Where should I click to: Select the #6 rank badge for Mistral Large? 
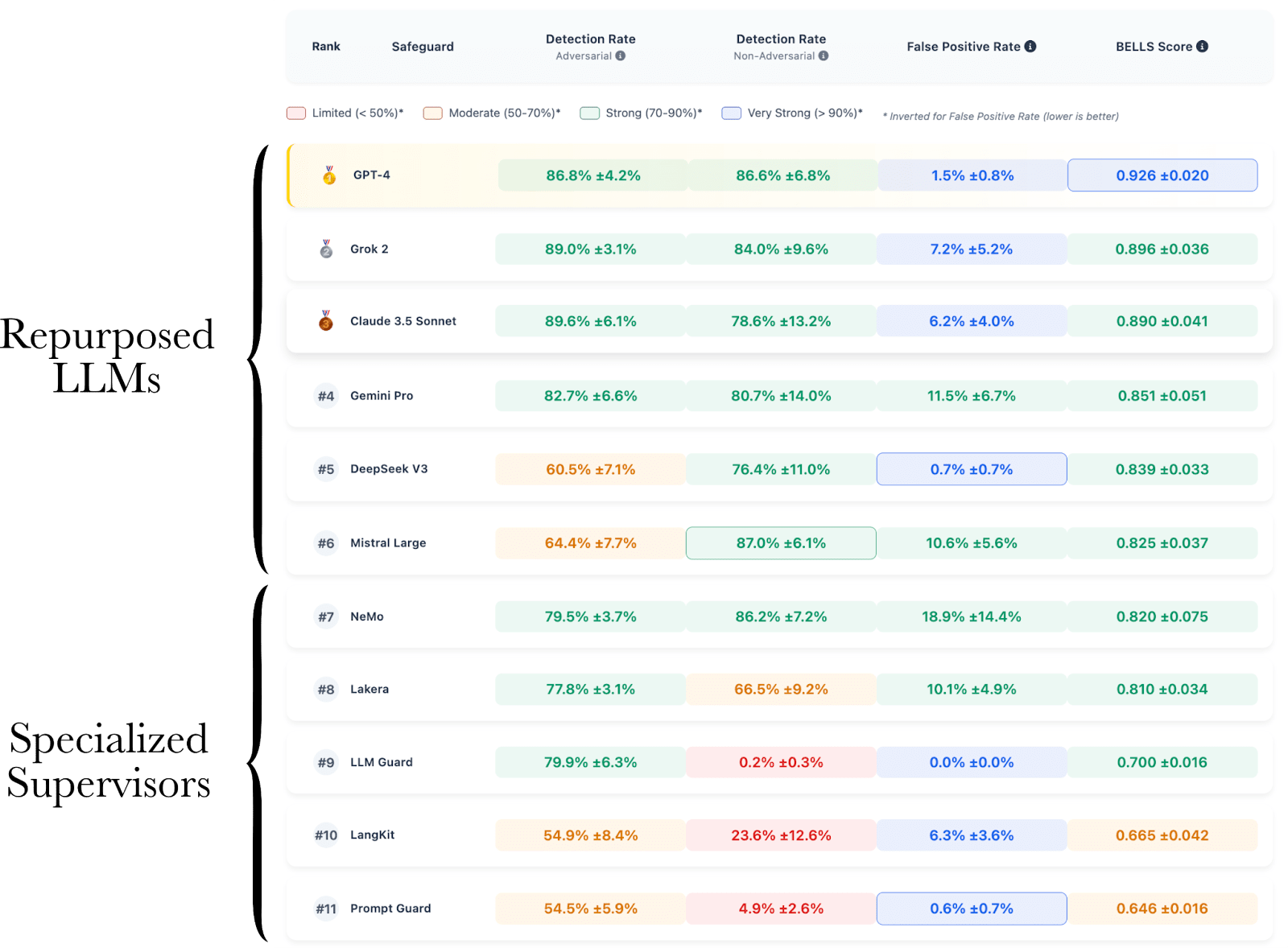pos(326,543)
